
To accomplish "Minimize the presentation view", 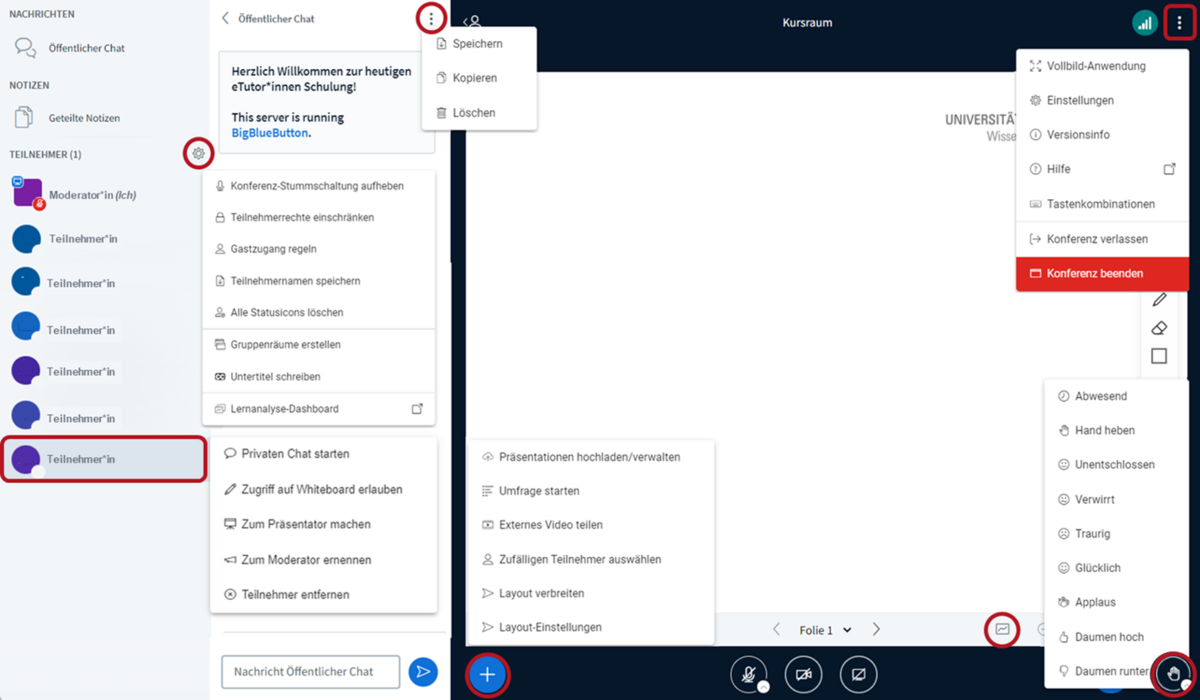I will [1002, 629].
